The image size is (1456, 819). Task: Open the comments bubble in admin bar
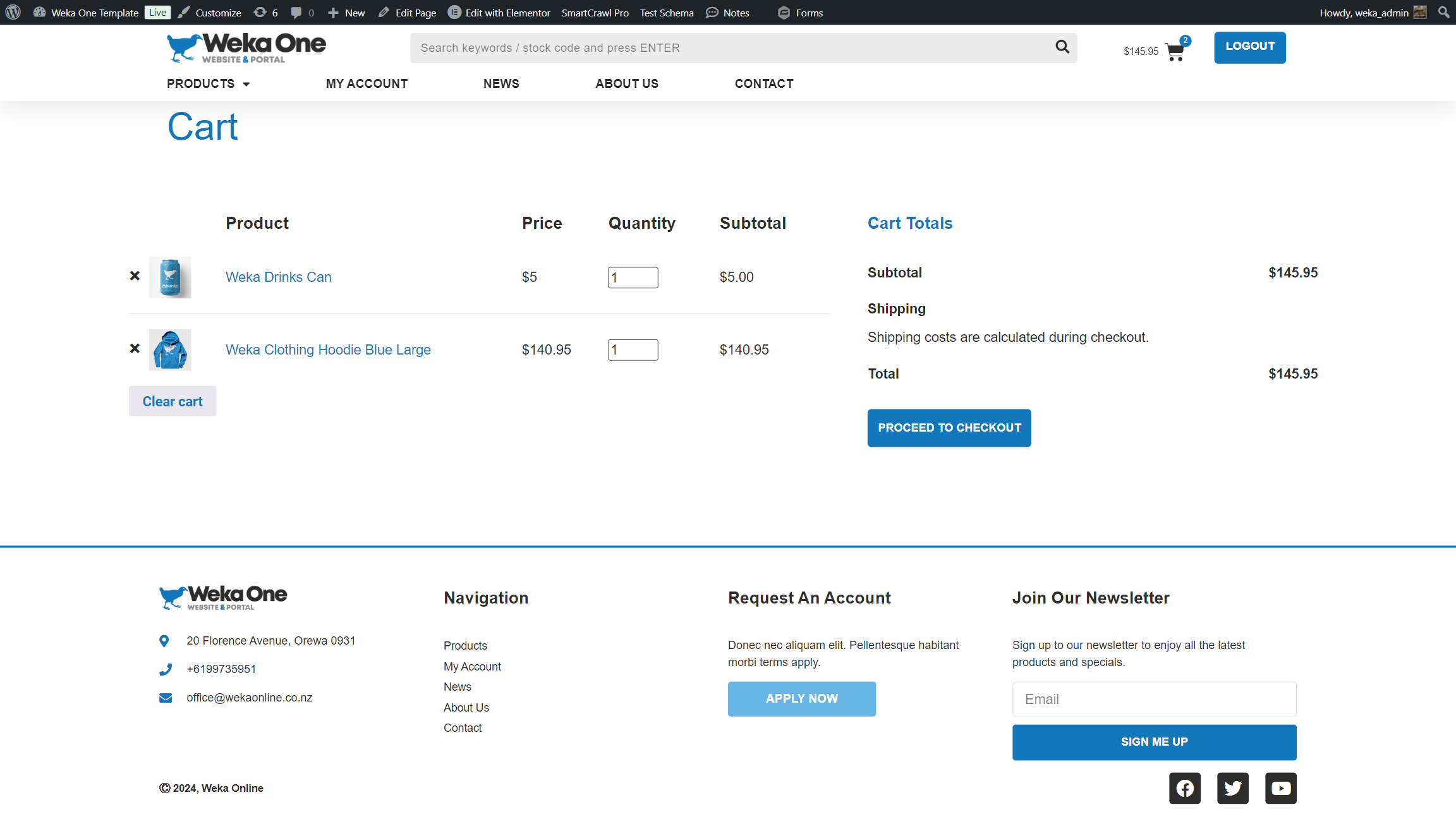pos(302,13)
